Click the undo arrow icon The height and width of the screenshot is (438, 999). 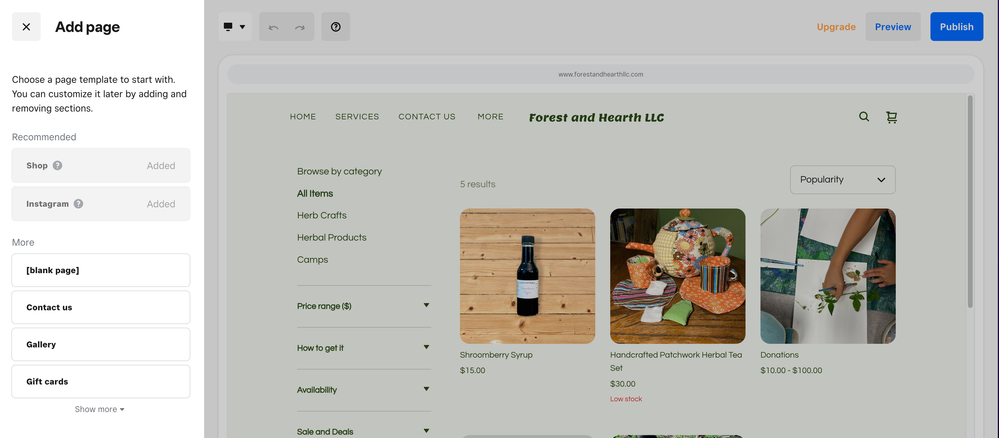(x=273, y=27)
